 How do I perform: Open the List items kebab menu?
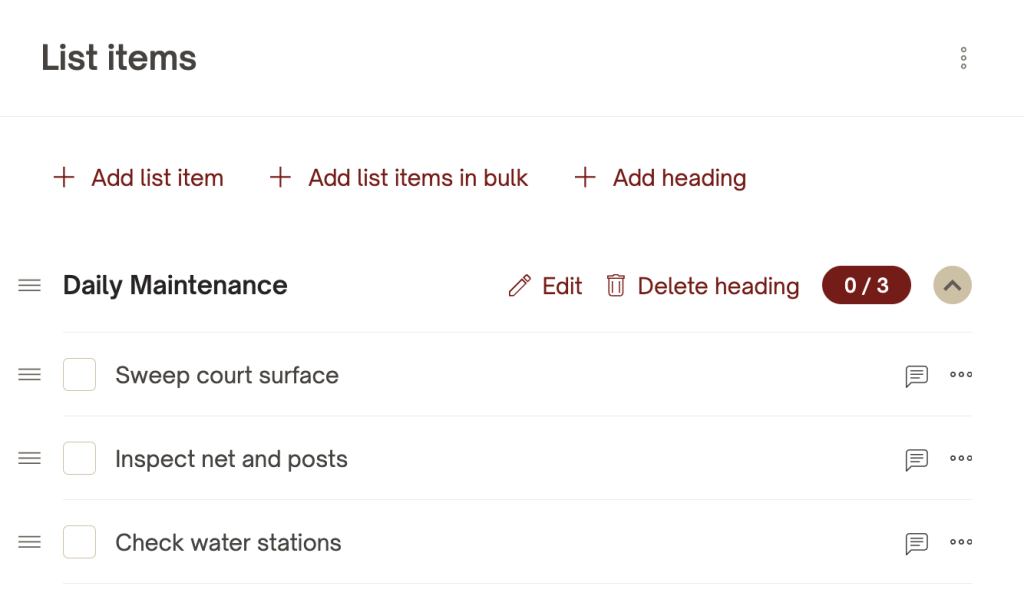pos(963,58)
